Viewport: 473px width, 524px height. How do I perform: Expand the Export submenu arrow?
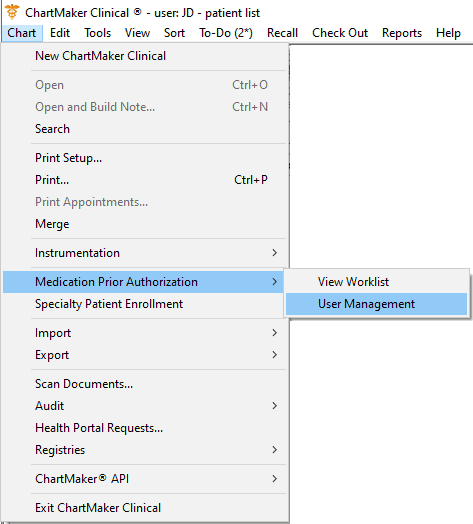tap(274, 355)
